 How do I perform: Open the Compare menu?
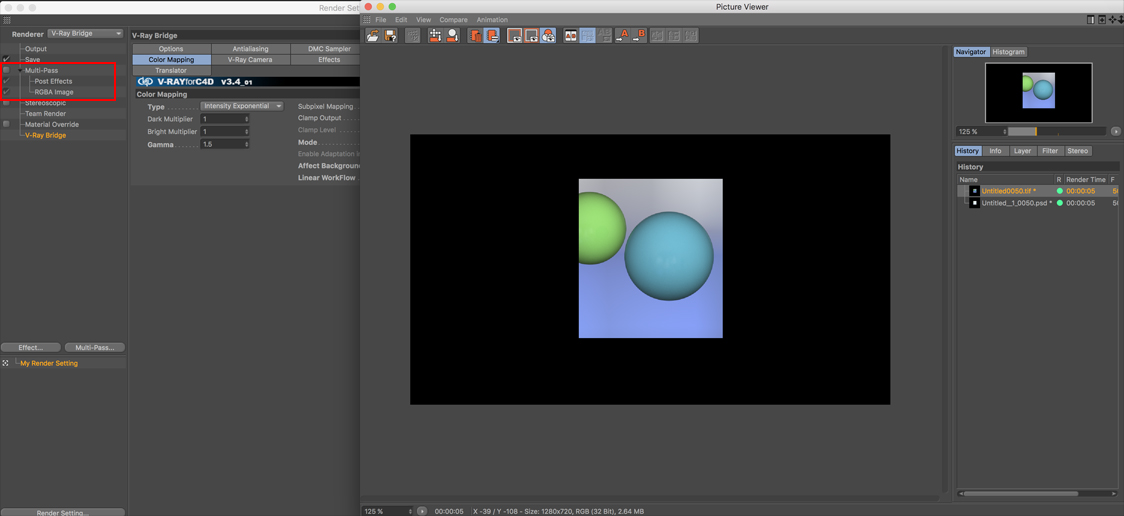[453, 20]
